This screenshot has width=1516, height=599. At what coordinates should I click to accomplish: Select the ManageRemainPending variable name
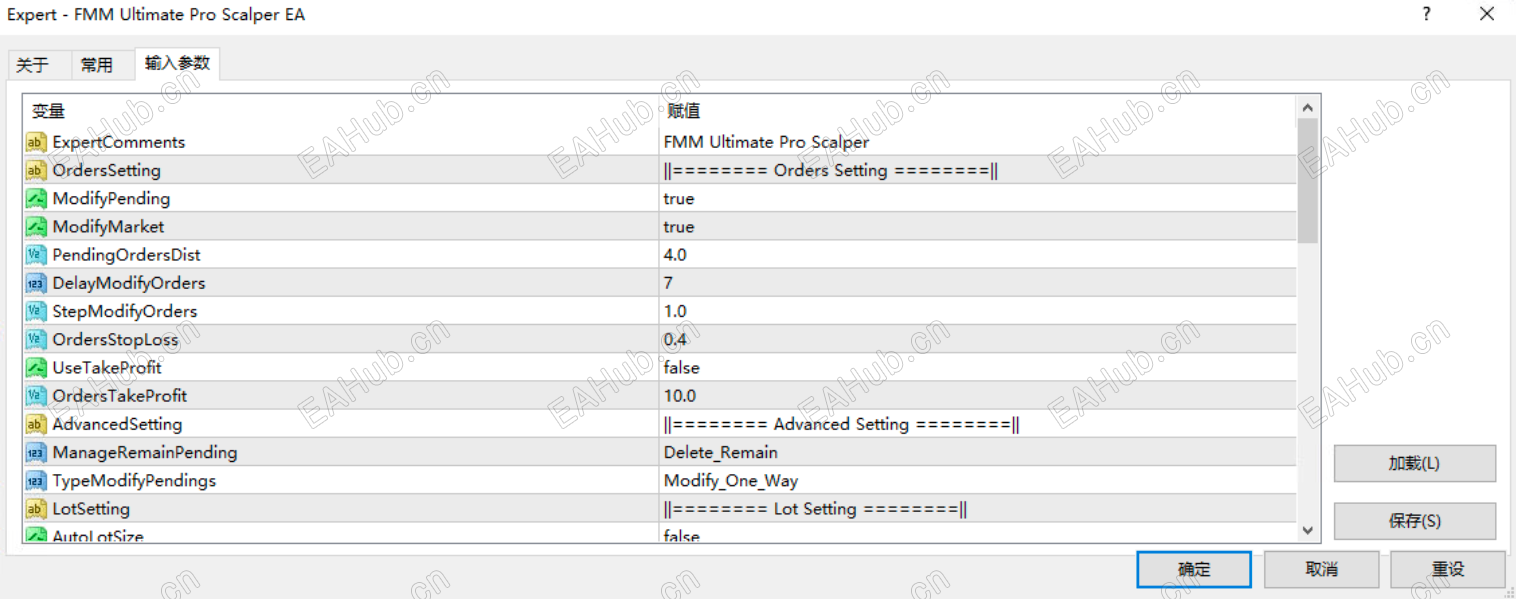pyautogui.click(x=145, y=452)
